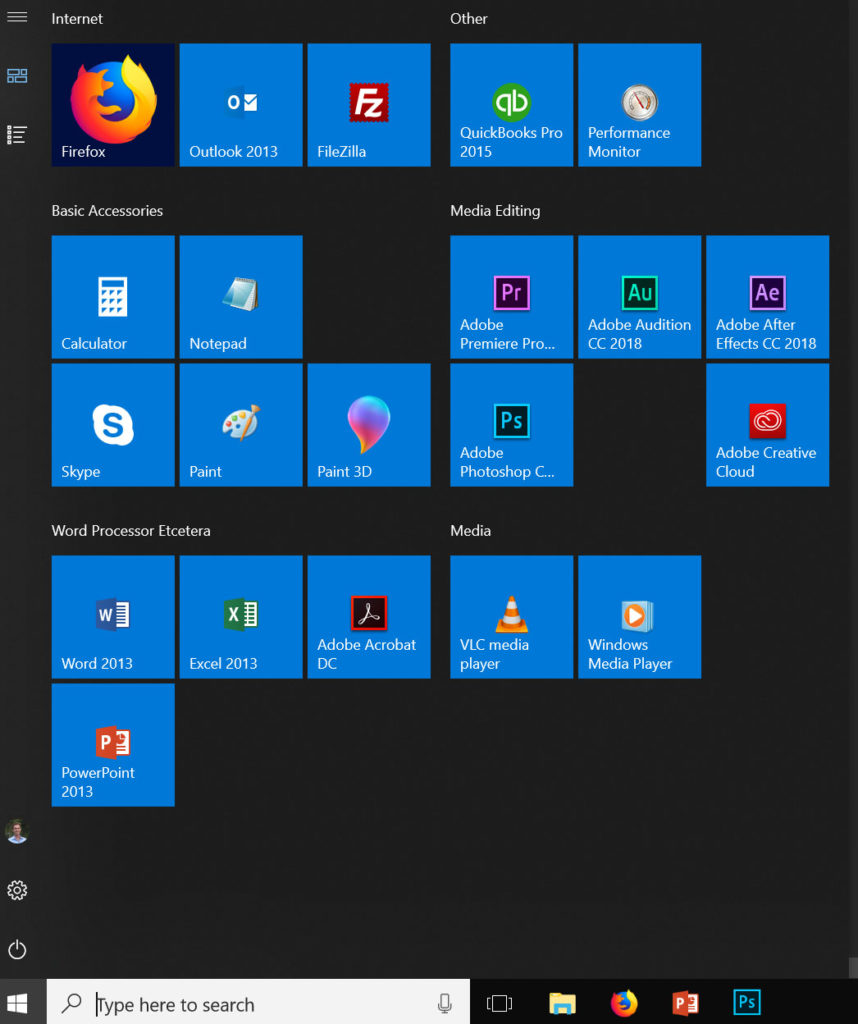The width and height of the screenshot is (858, 1024).
Task: Open Settings gear in Start sidebar
Action: 17,890
